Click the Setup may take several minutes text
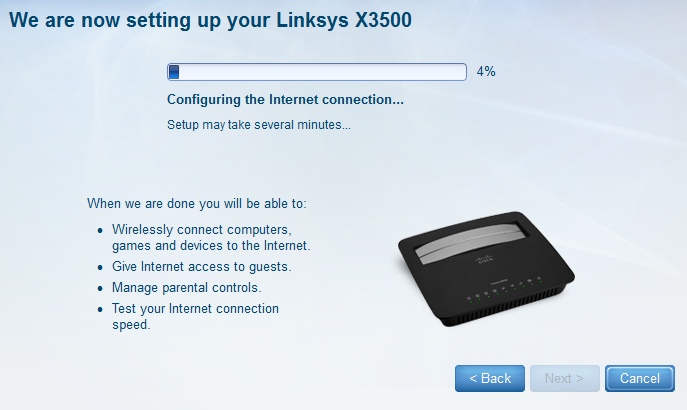Image resolution: width=687 pixels, height=410 pixels. pos(259,125)
